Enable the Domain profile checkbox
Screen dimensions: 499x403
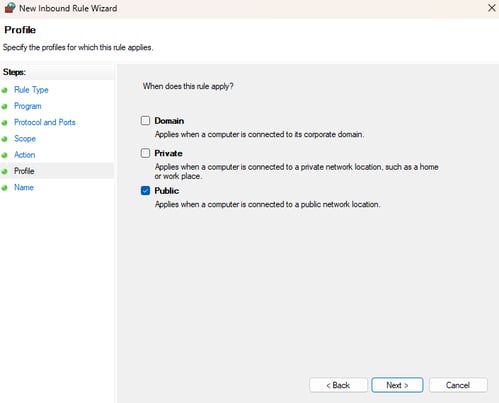coord(145,120)
